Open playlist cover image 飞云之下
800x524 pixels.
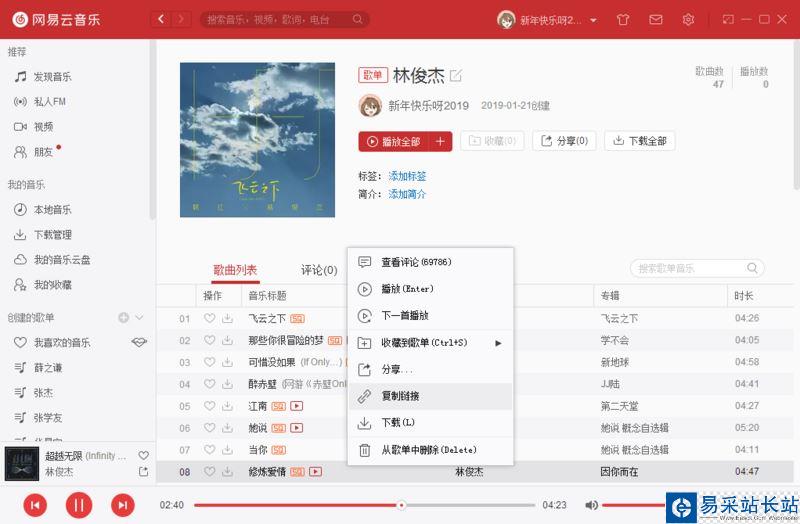point(257,140)
